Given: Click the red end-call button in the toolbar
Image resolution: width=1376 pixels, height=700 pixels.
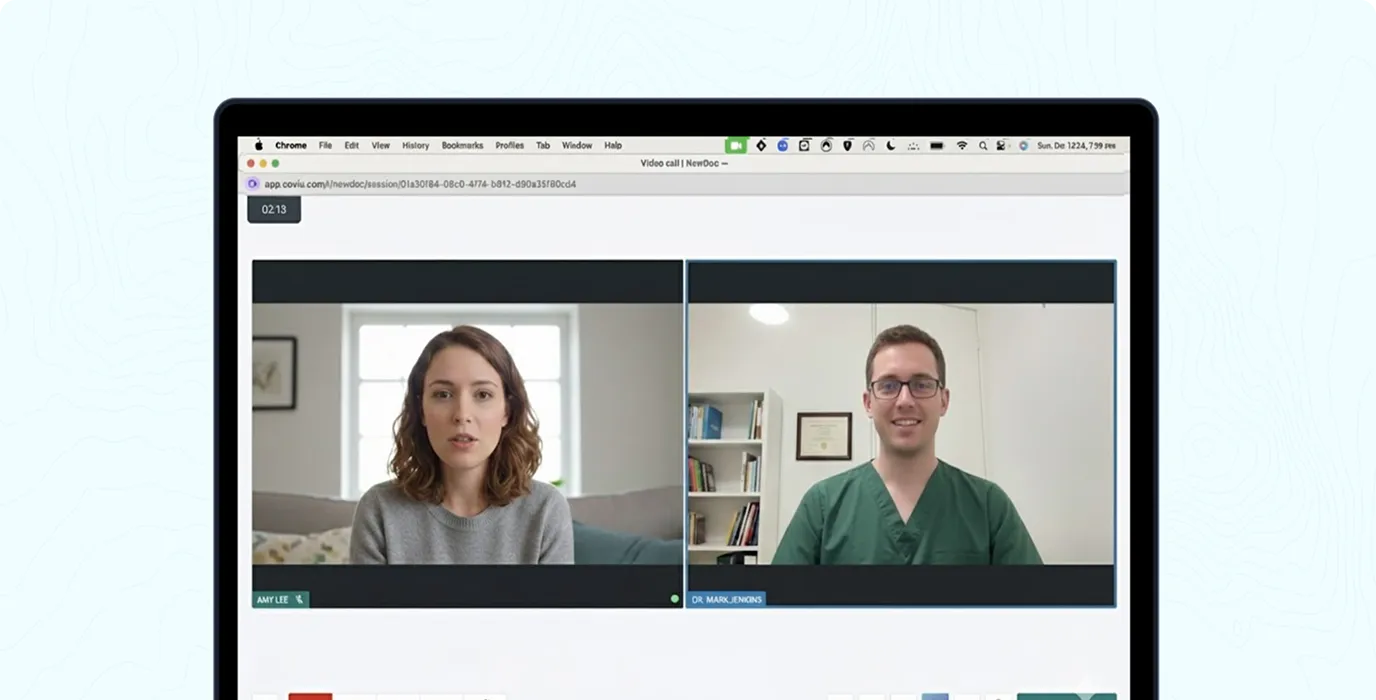Looking at the screenshot, I should point(311,694).
